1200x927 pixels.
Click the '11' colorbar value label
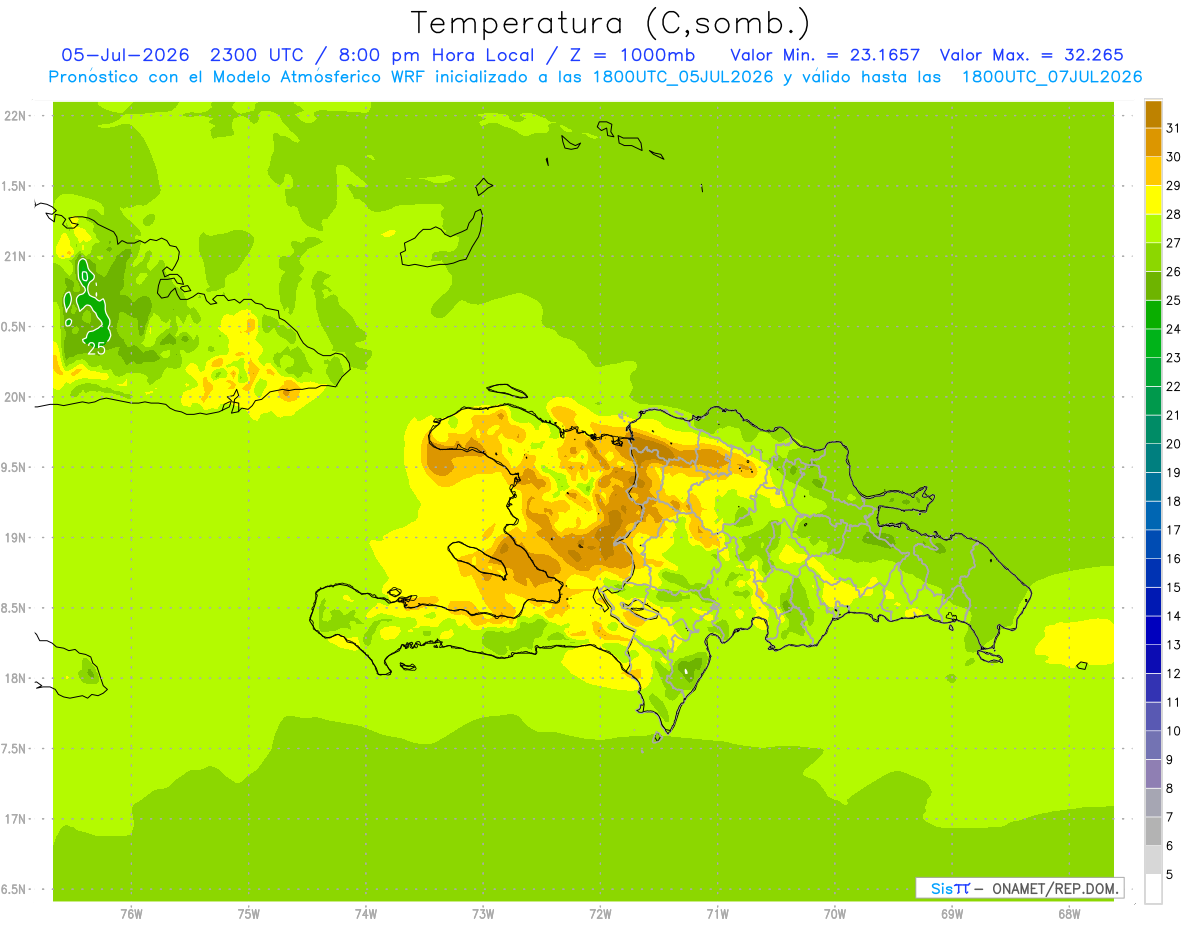(x=1173, y=702)
